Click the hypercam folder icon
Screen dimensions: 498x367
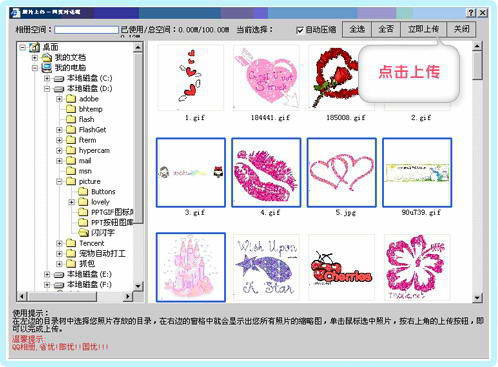pyautogui.click(x=71, y=150)
